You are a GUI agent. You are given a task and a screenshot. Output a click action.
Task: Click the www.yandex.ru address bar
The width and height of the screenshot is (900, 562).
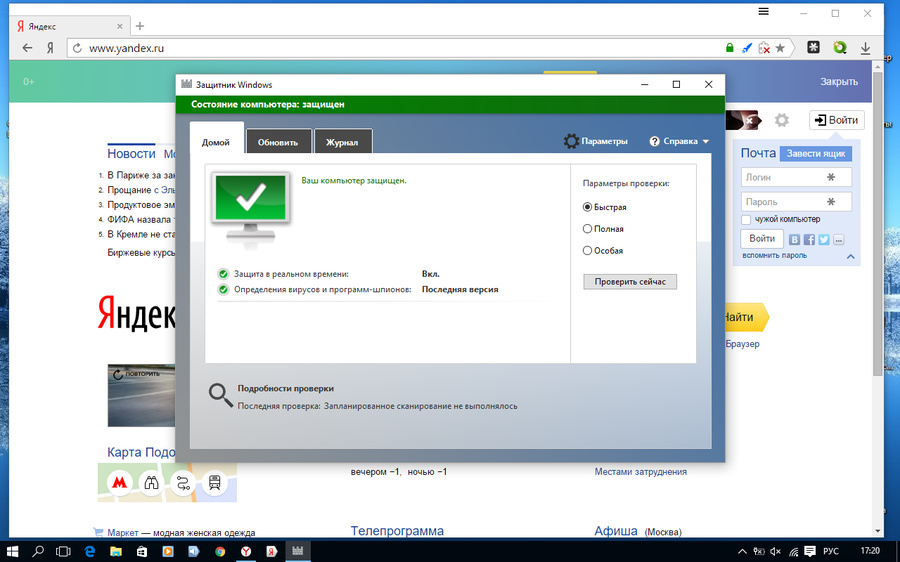click(402, 48)
